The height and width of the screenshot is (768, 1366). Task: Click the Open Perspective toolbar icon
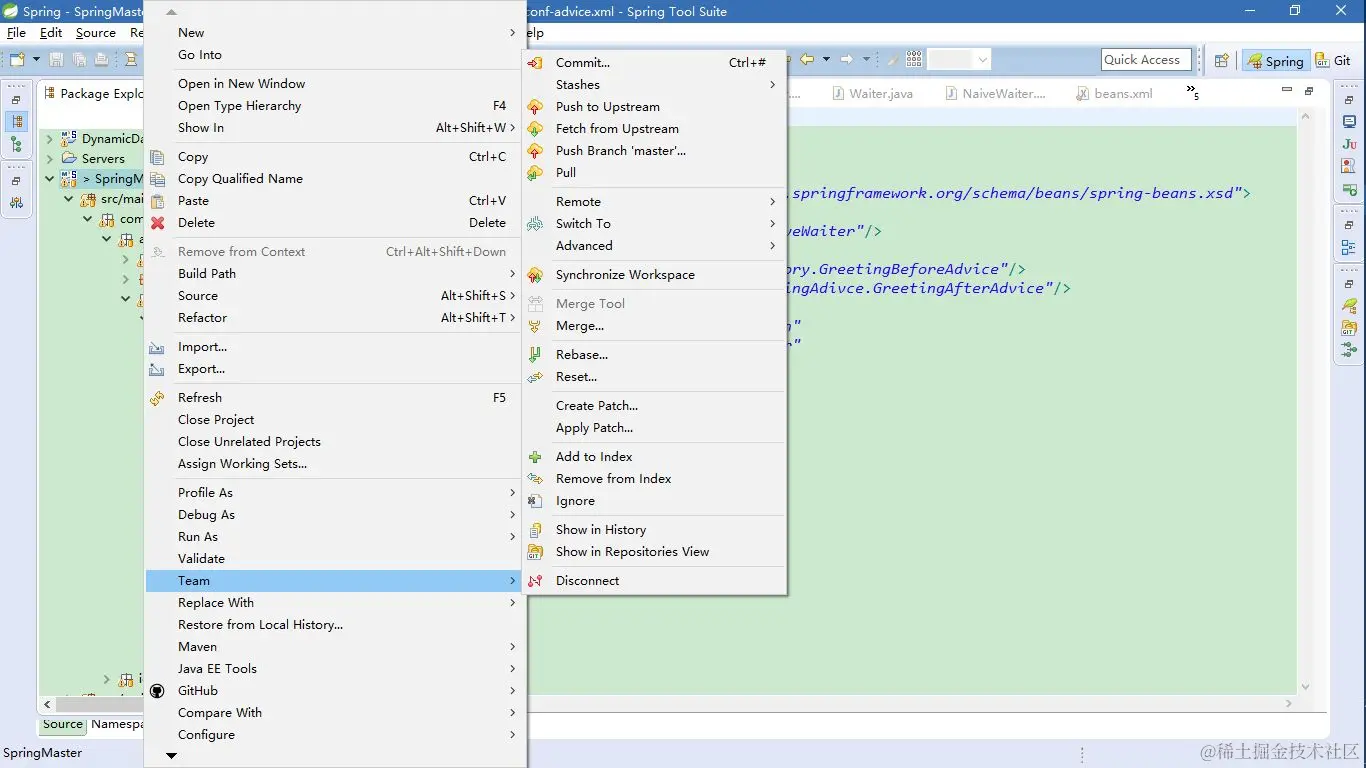[x=1221, y=60]
